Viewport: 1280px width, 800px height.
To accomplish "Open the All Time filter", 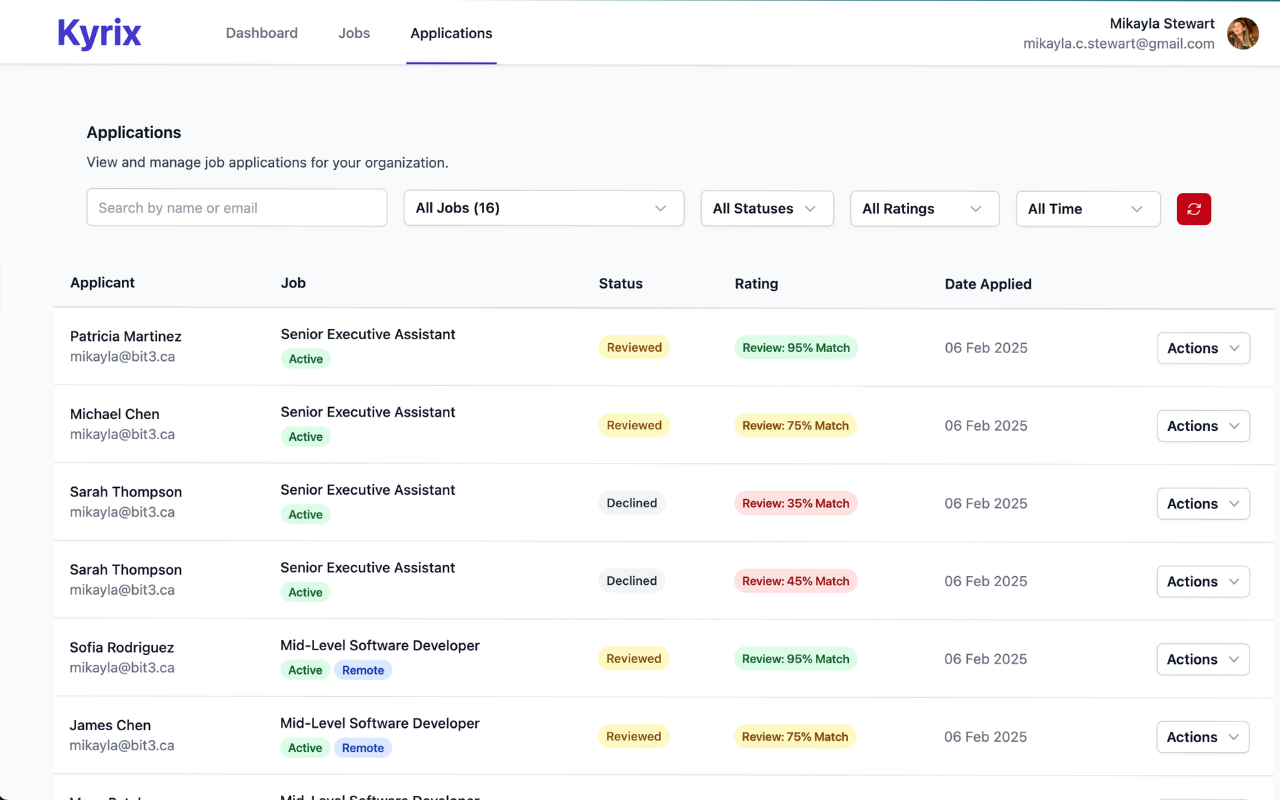I will tap(1088, 208).
